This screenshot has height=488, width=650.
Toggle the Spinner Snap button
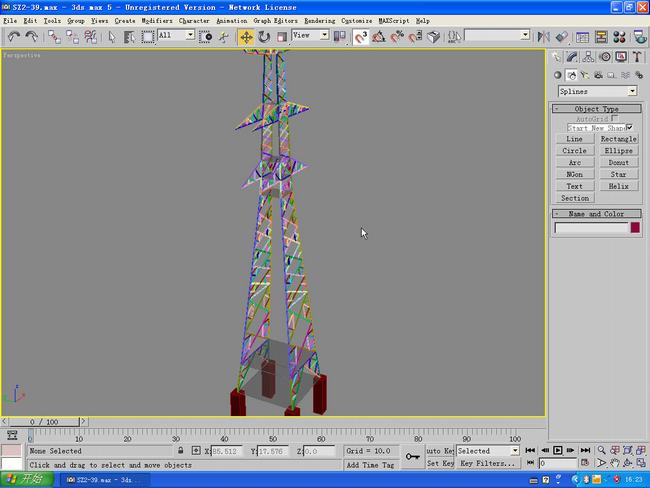tap(415, 37)
